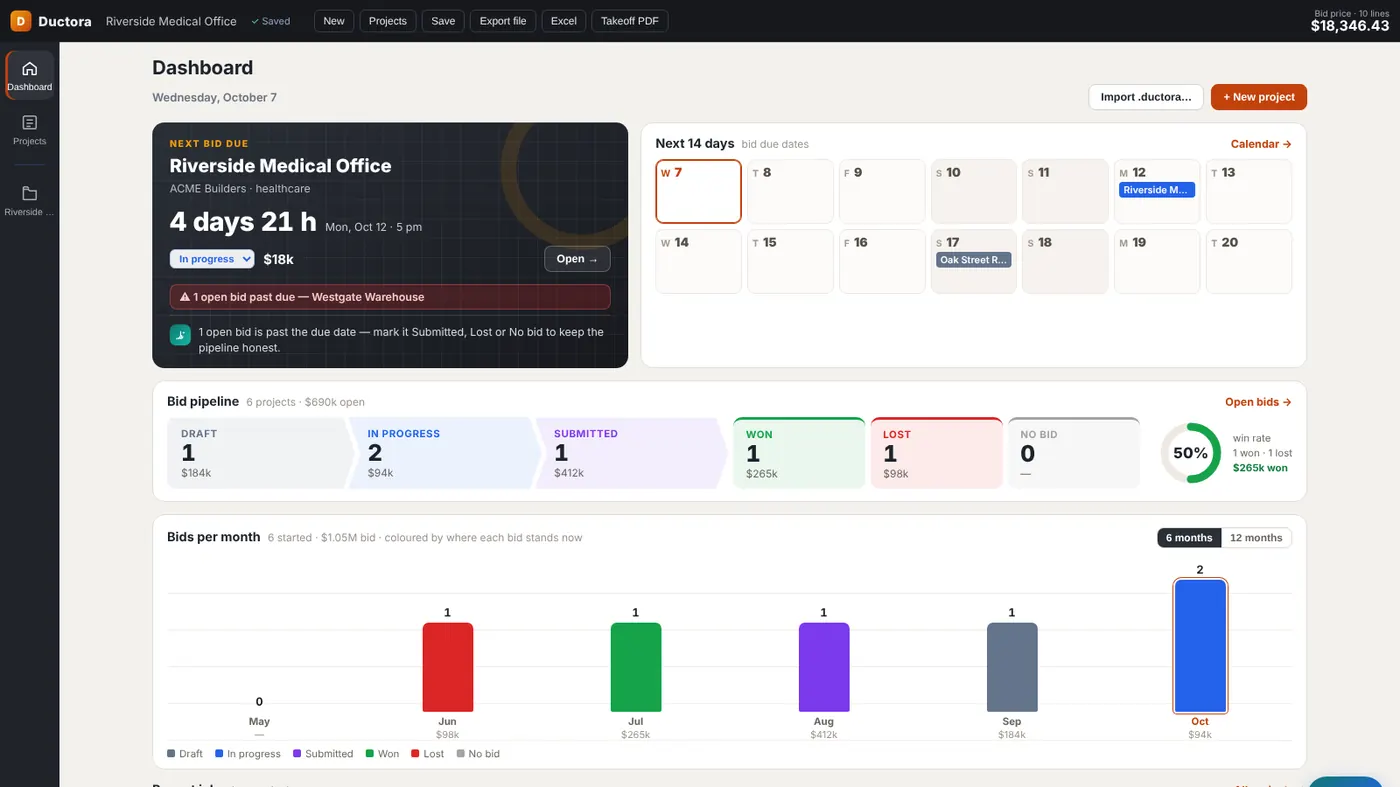The width and height of the screenshot is (1400, 787).
Task: Click the Bids per month heading
Action: (x=214, y=537)
